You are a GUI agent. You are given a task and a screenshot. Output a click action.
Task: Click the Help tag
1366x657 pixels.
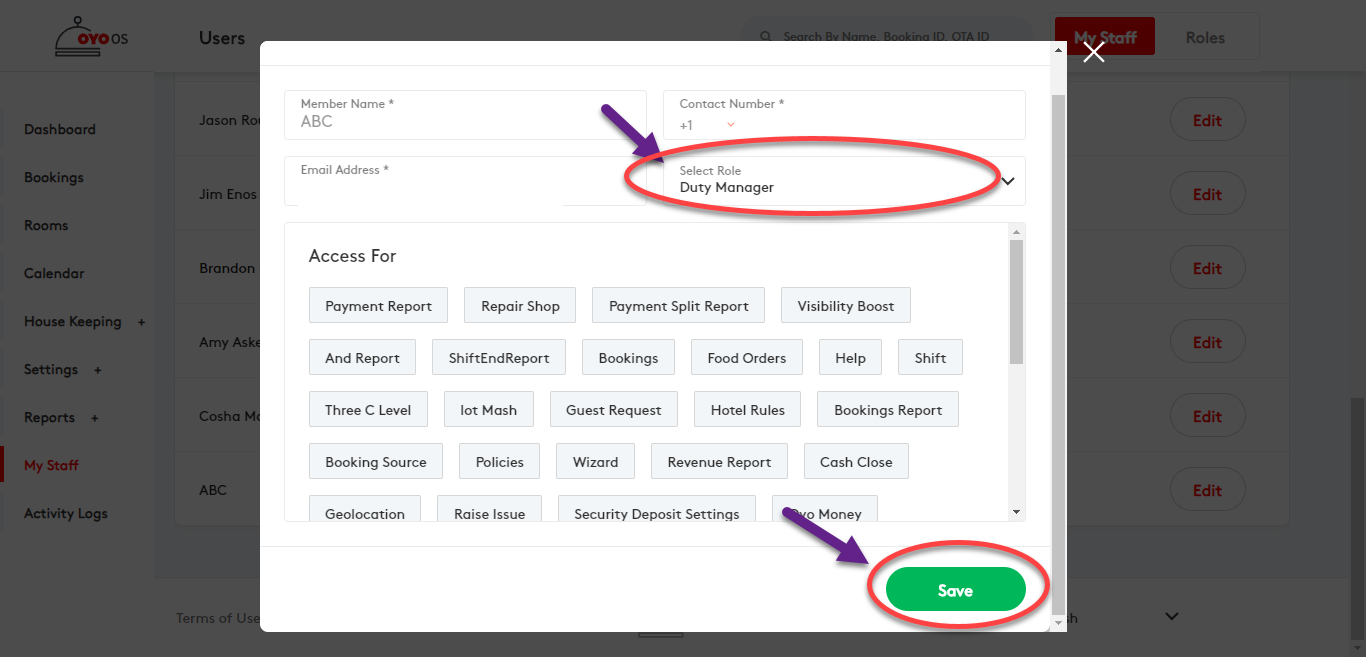click(850, 358)
